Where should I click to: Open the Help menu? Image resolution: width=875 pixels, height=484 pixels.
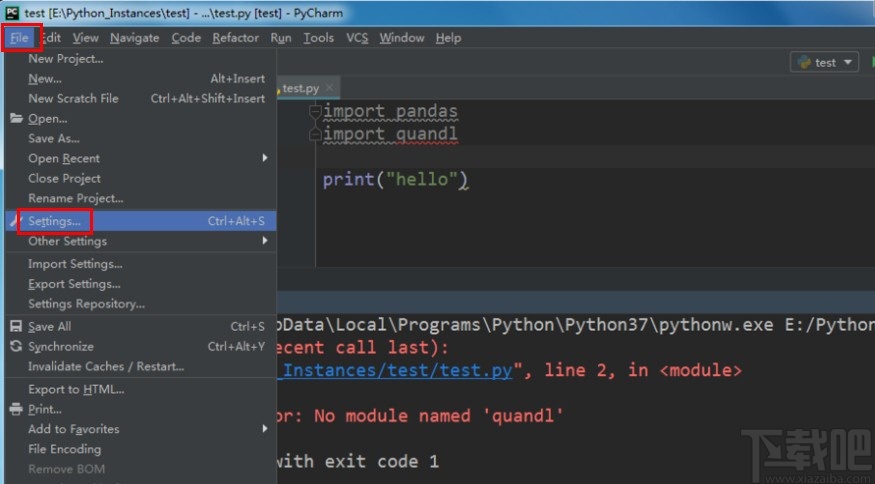click(x=449, y=38)
